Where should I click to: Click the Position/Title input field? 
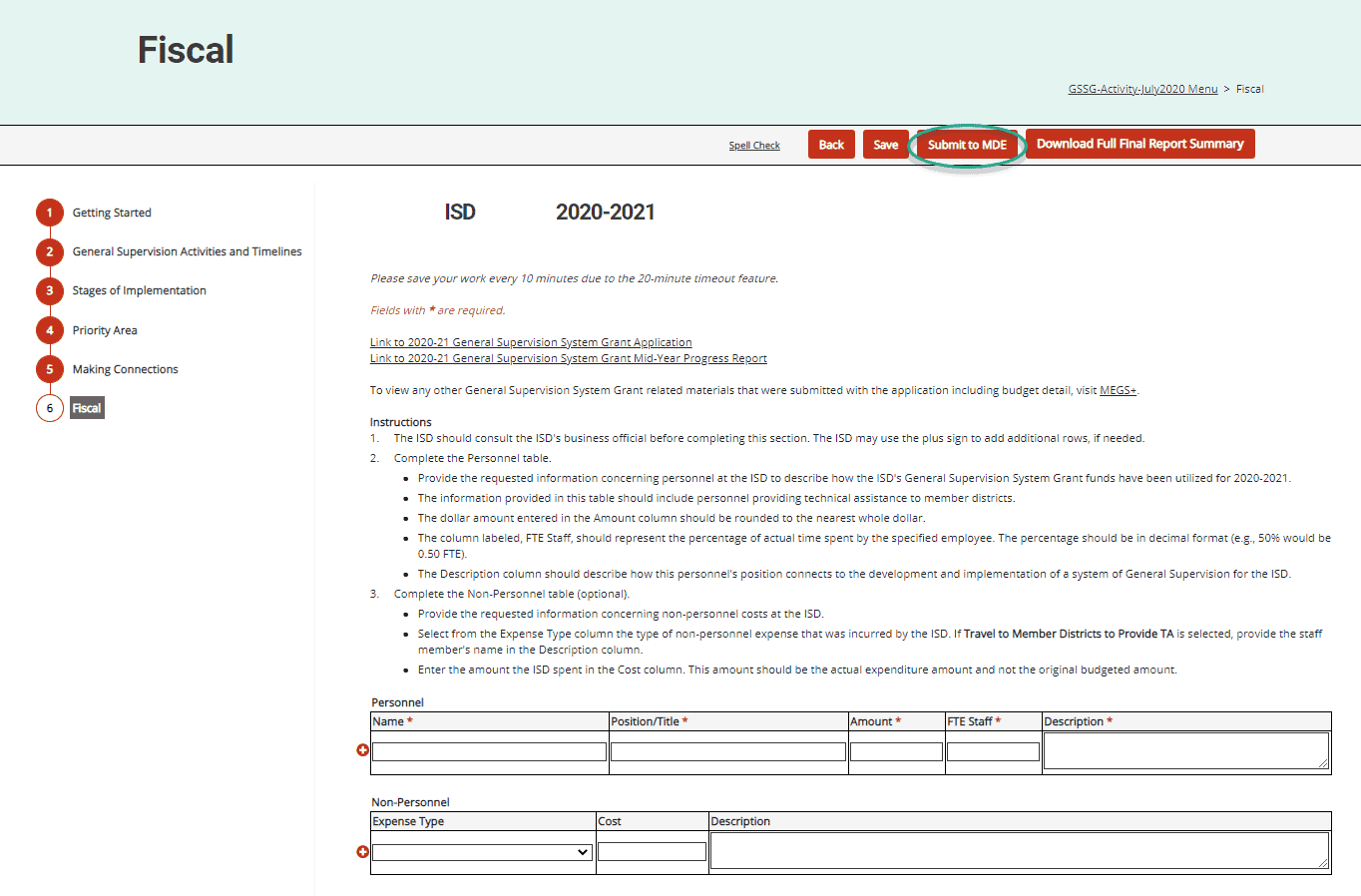pyautogui.click(x=728, y=752)
